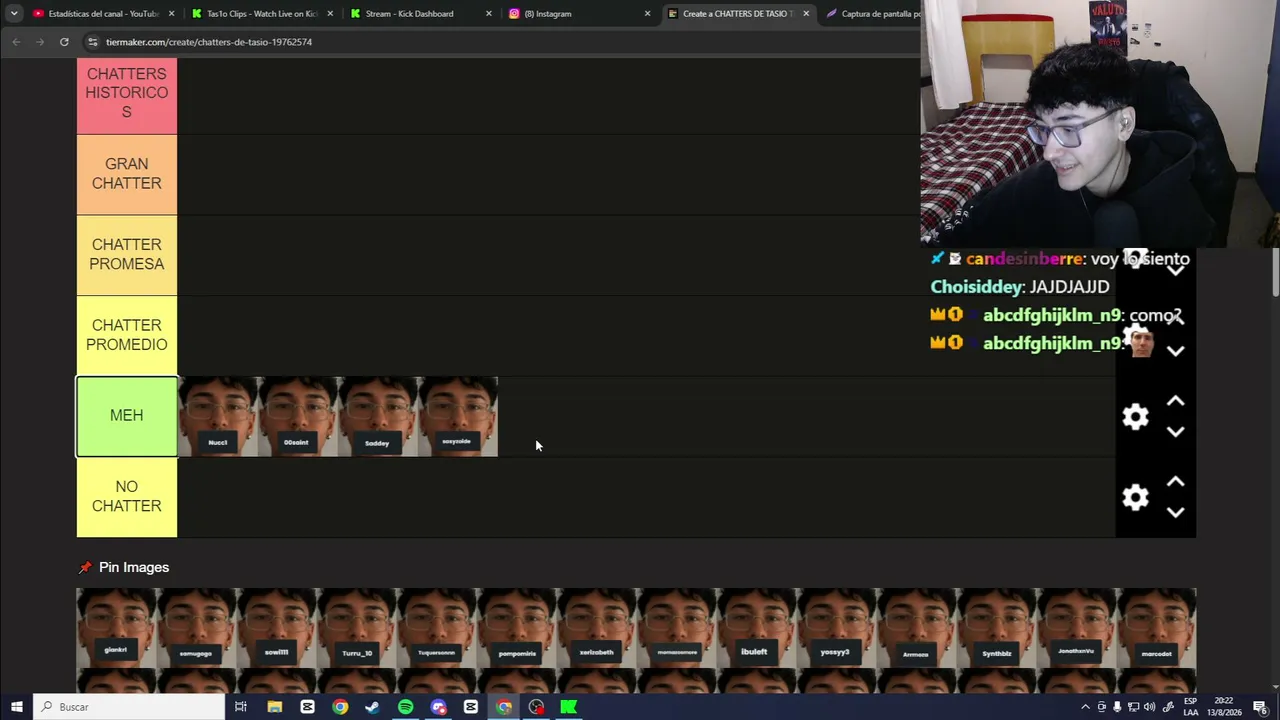Image resolution: width=1280 pixels, height=720 pixels.
Task: Pick the mamazsemere image thumbnail
Action: (x=676, y=628)
